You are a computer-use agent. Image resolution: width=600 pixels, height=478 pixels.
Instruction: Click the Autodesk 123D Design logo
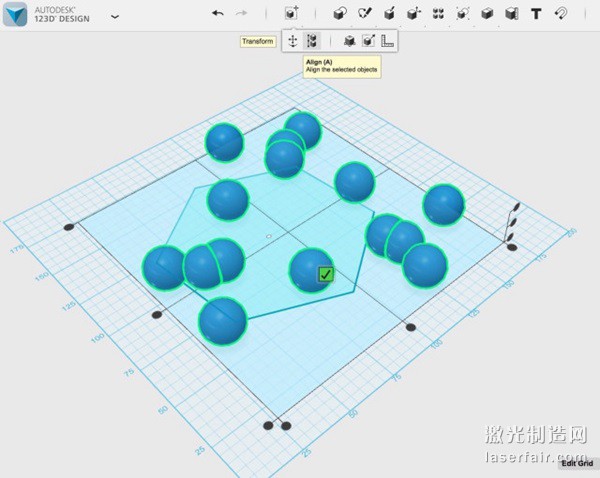[x=16, y=15]
